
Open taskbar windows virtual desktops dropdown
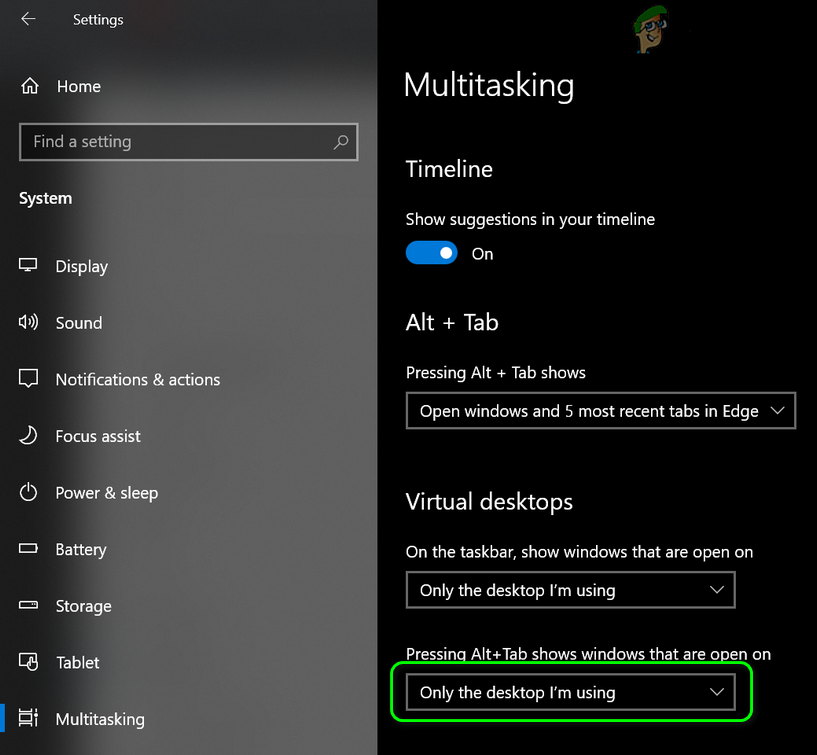click(571, 590)
